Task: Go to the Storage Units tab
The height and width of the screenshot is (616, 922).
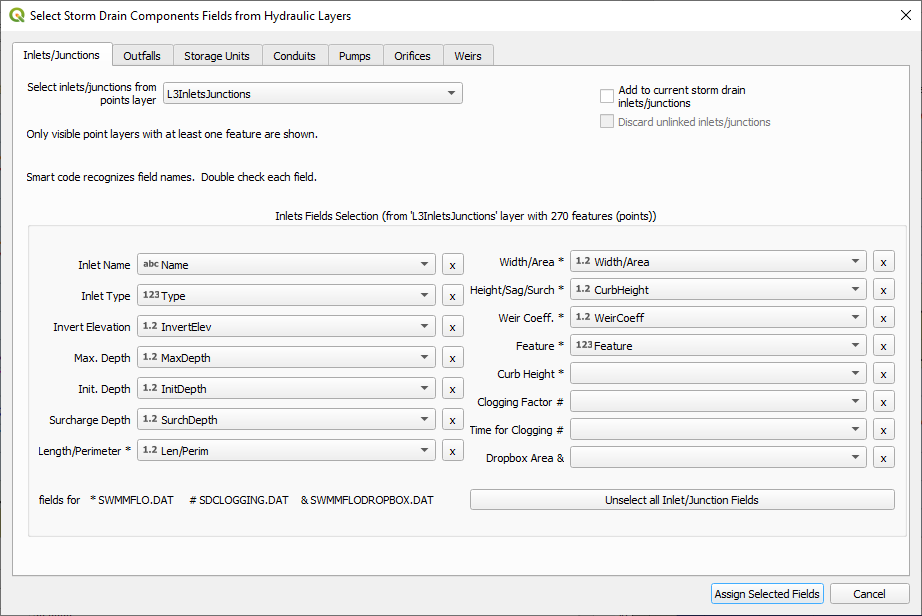Action: click(x=217, y=56)
